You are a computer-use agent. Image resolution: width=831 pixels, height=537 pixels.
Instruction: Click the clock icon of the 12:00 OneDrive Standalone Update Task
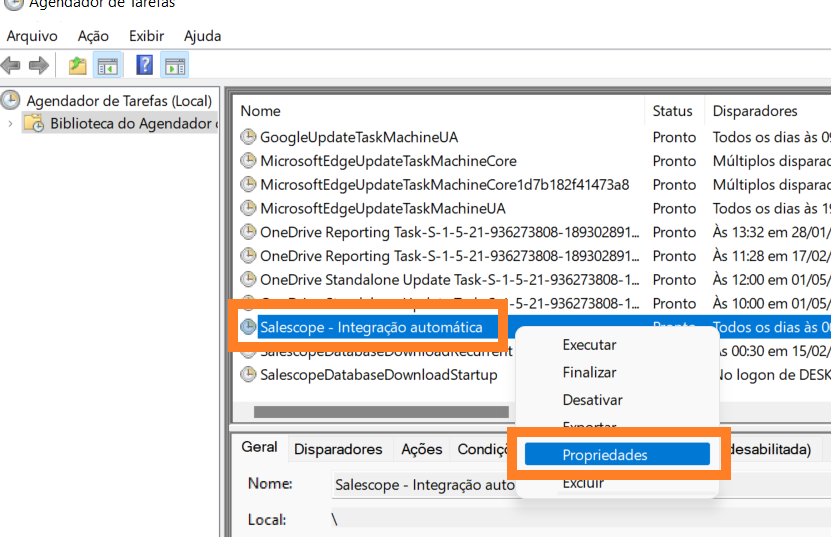pyautogui.click(x=248, y=279)
